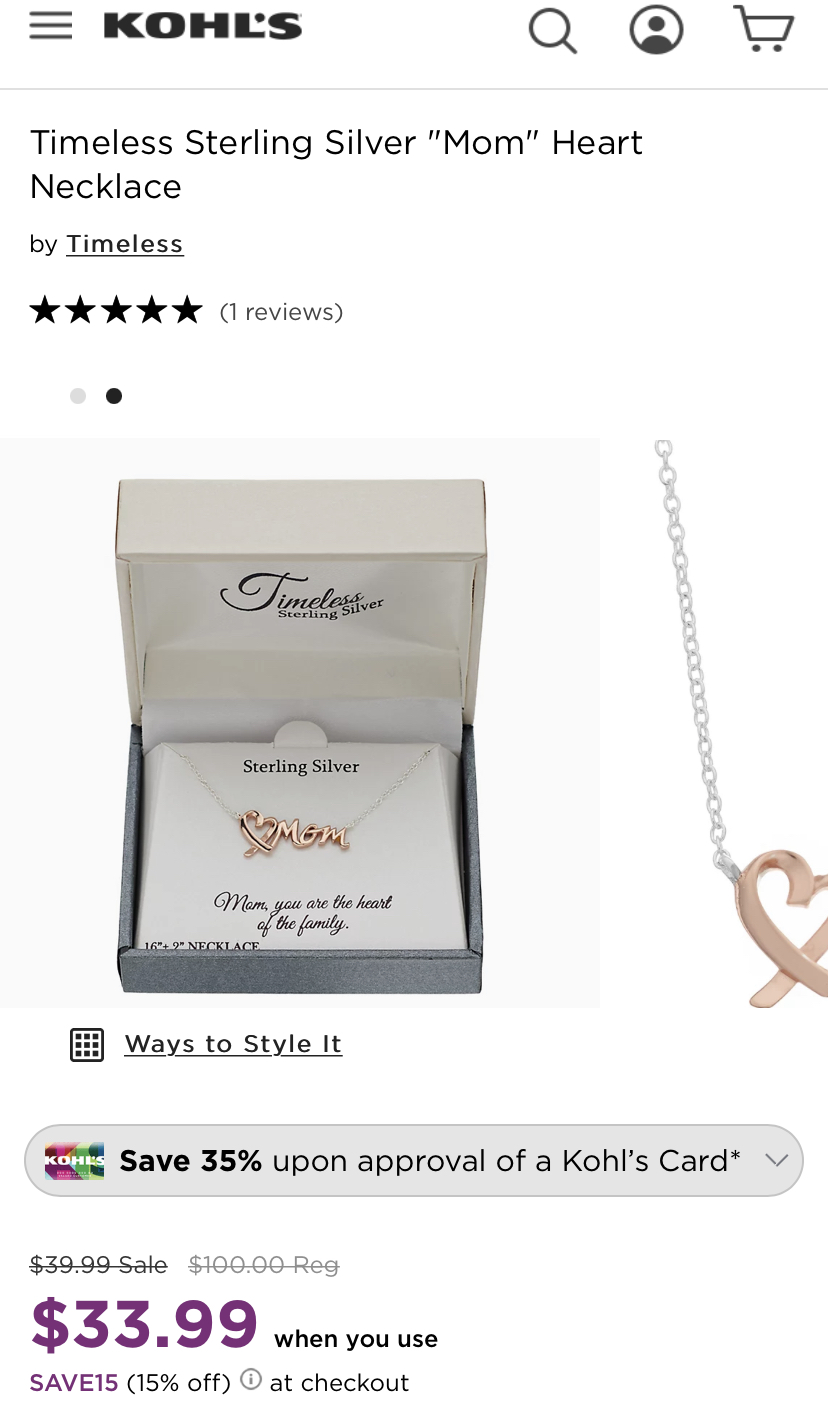
Task: View the shopping cart
Action: 764,28
